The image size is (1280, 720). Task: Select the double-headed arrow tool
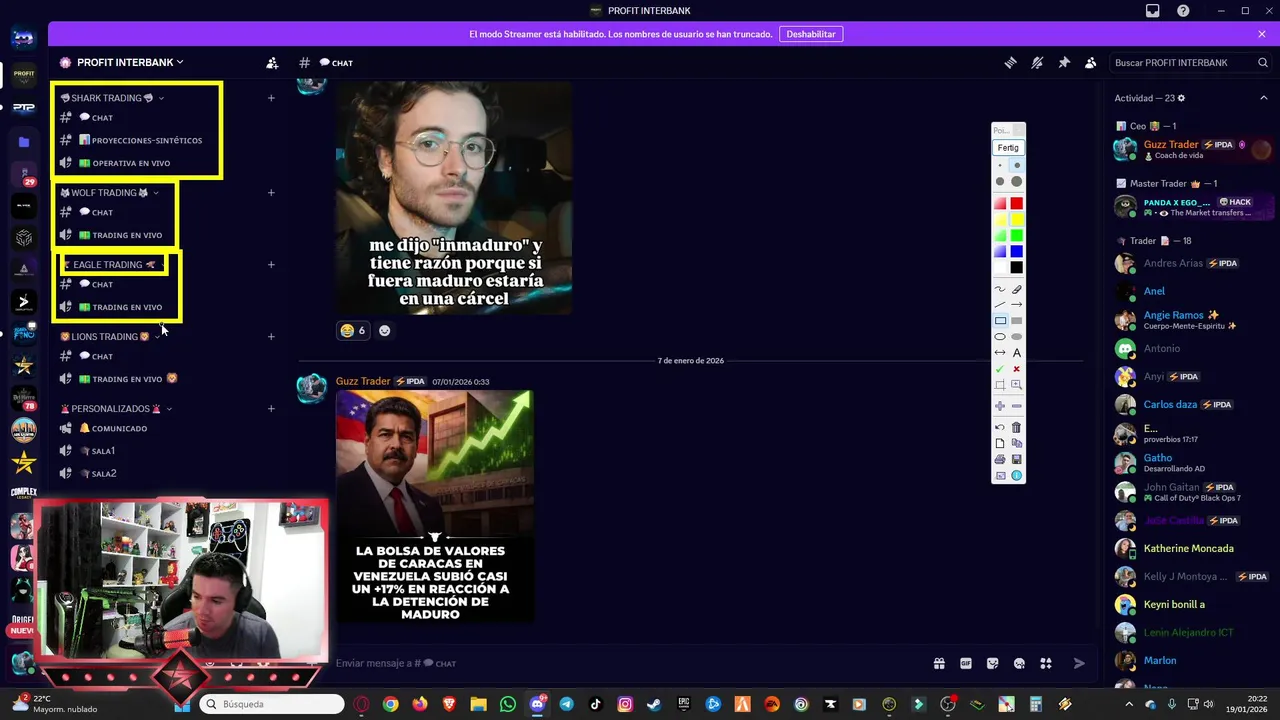click(x=1000, y=353)
